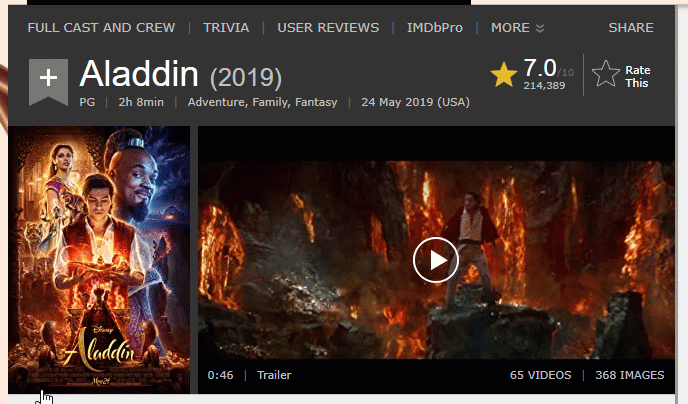
Task: Expand the MORE dropdown menu
Action: tap(517, 28)
